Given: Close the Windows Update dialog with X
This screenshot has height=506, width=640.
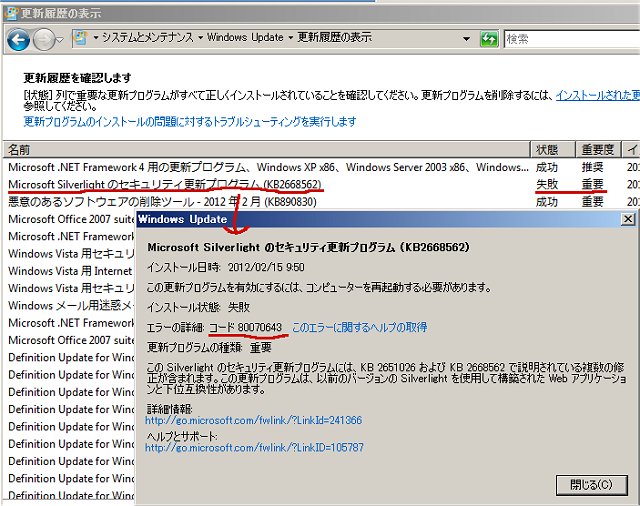Looking at the screenshot, I should 628,219.
